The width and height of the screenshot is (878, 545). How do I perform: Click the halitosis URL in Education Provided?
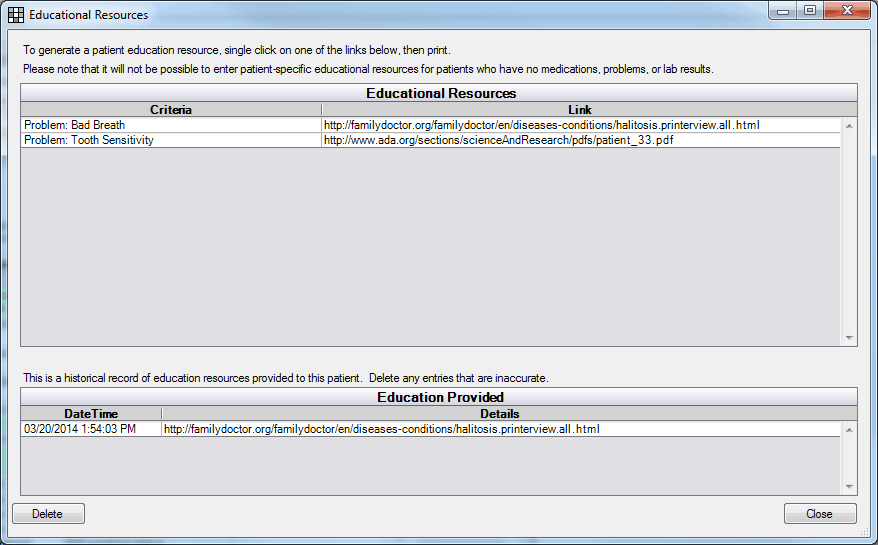pyautogui.click(x=381, y=429)
